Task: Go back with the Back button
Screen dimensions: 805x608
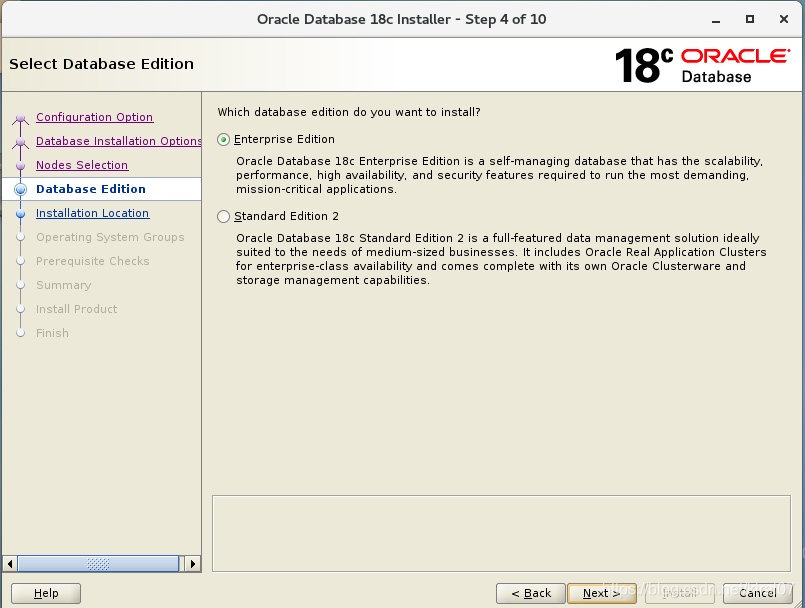Action: click(x=531, y=593)
